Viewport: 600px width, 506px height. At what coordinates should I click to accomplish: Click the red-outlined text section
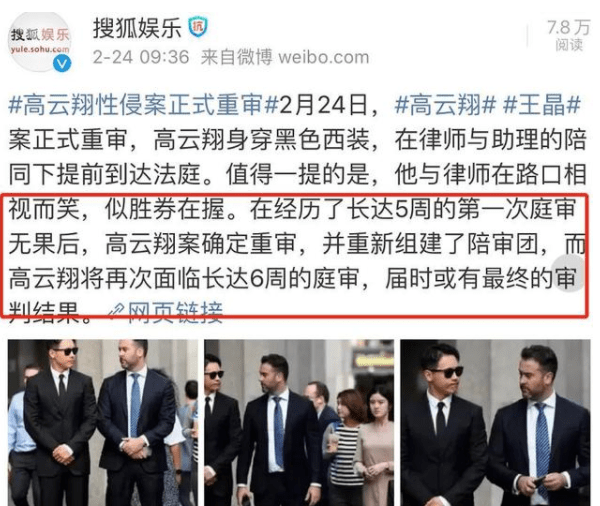(295, 256)
